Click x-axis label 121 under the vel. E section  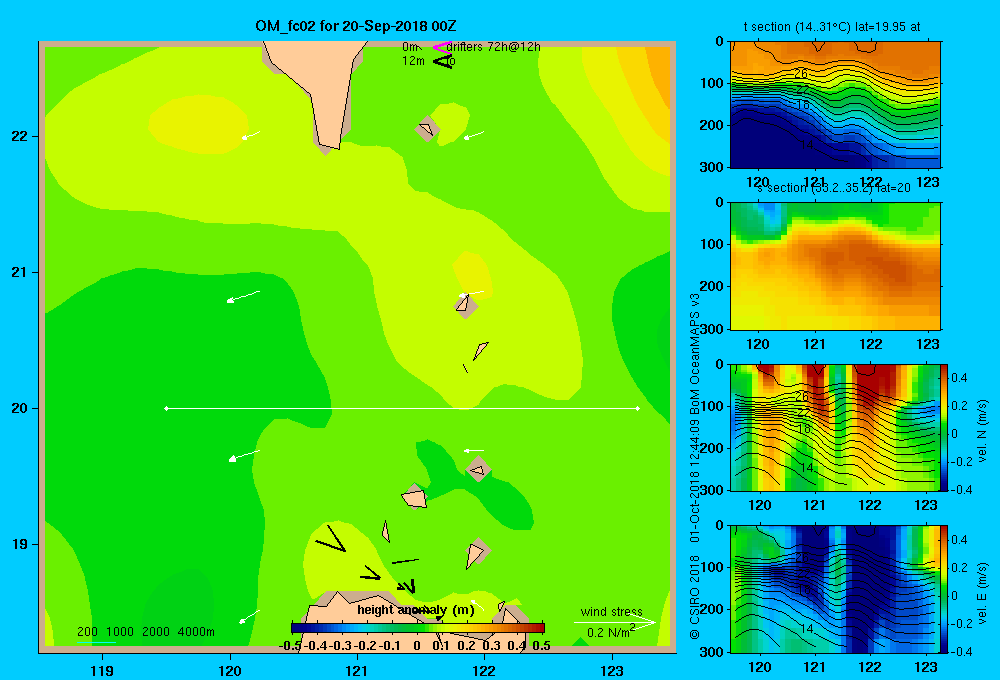coord(814,667)
